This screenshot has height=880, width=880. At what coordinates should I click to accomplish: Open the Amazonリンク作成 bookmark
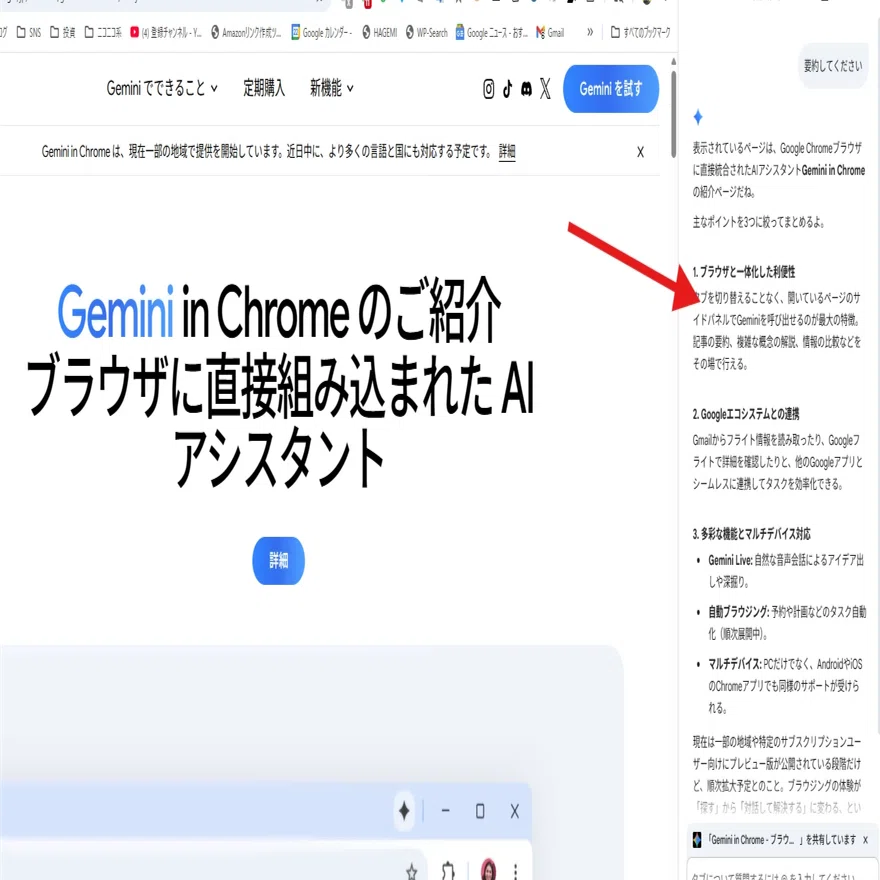tap(246, 33)
